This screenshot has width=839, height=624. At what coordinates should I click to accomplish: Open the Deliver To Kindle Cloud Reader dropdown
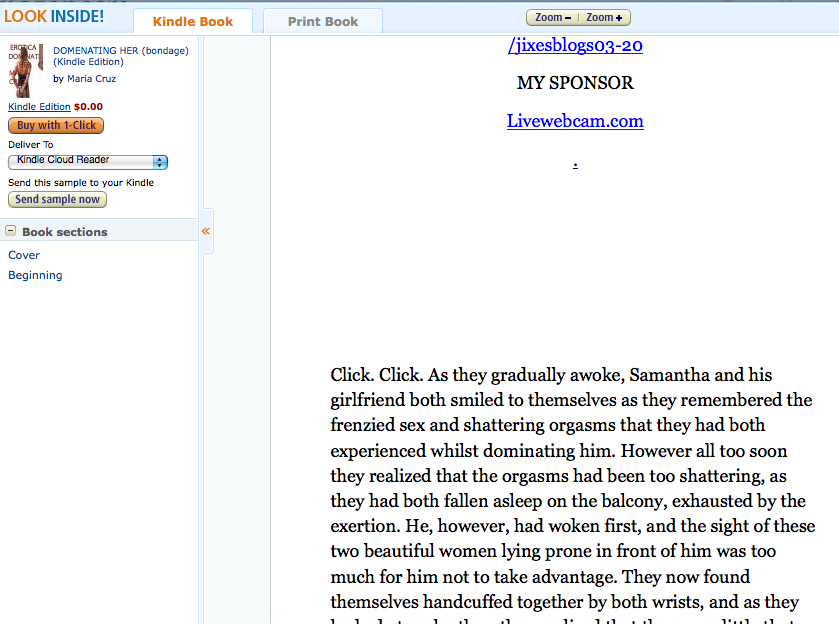click(x=88, y=161)
